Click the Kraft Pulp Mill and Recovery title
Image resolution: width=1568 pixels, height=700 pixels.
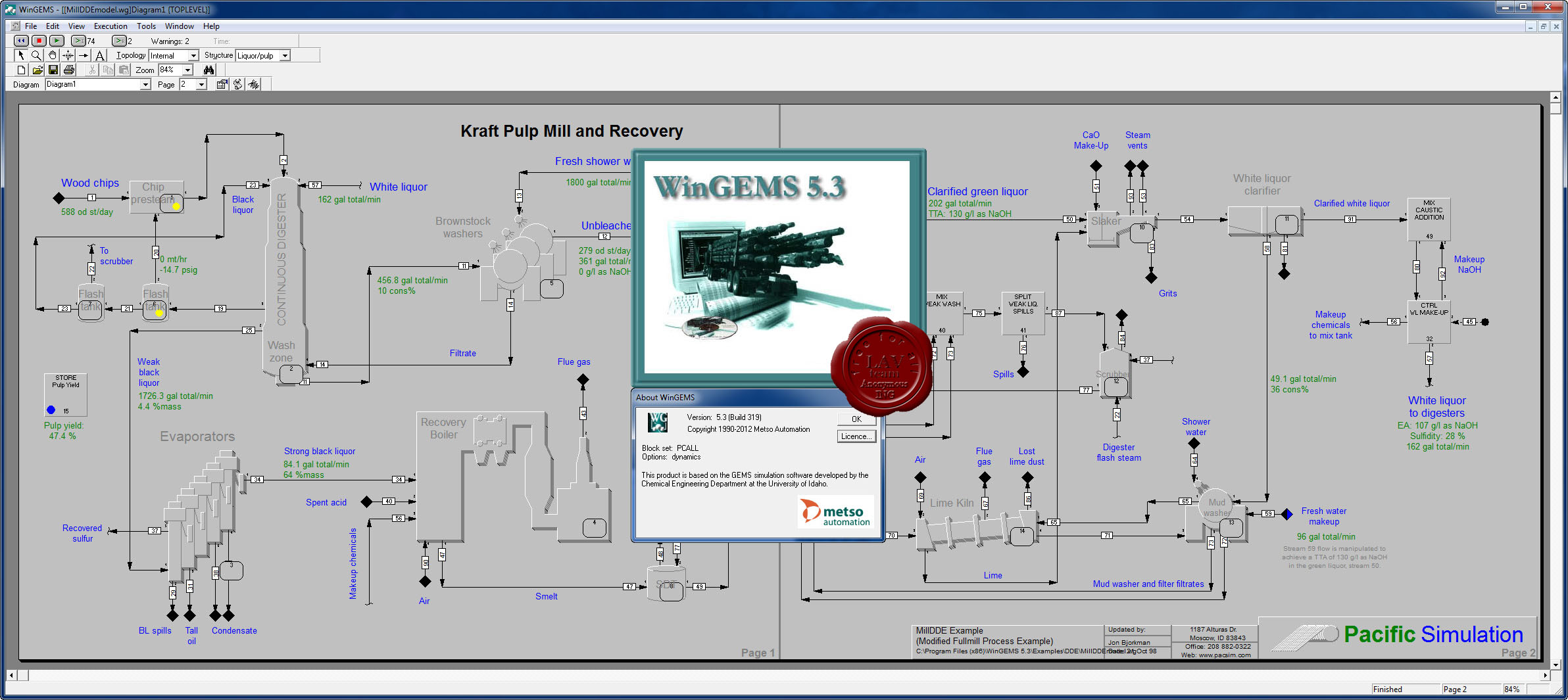pyautogui.click(x=572, y=131)
